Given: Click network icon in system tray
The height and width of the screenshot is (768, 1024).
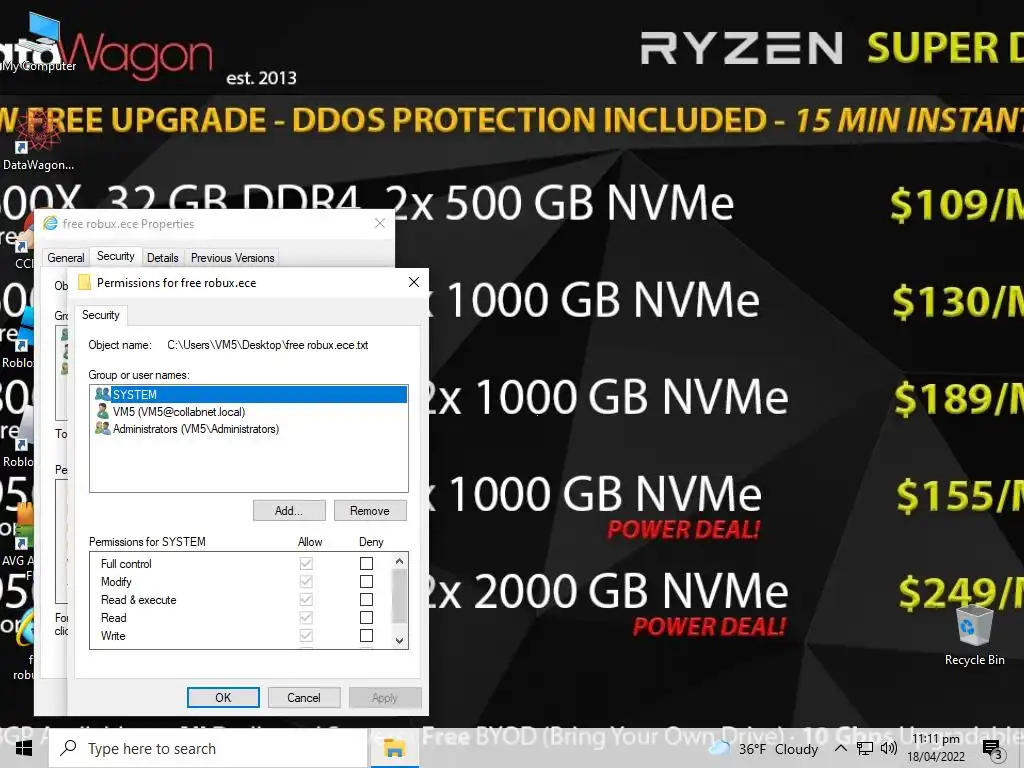Looking at the screenshot, I should (x=865, y=748).
